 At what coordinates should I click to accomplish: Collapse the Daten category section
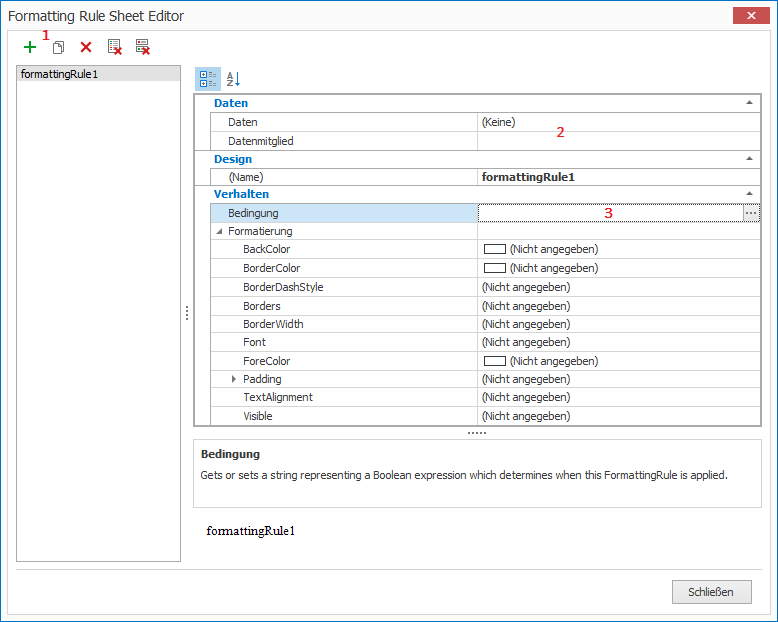coord(749,103)
